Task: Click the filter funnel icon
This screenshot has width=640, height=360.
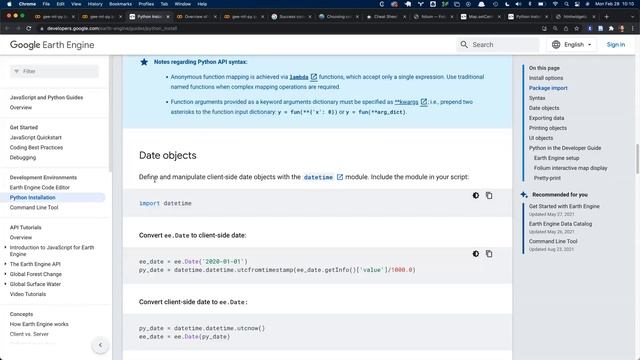Action: [x=16, y=71]
